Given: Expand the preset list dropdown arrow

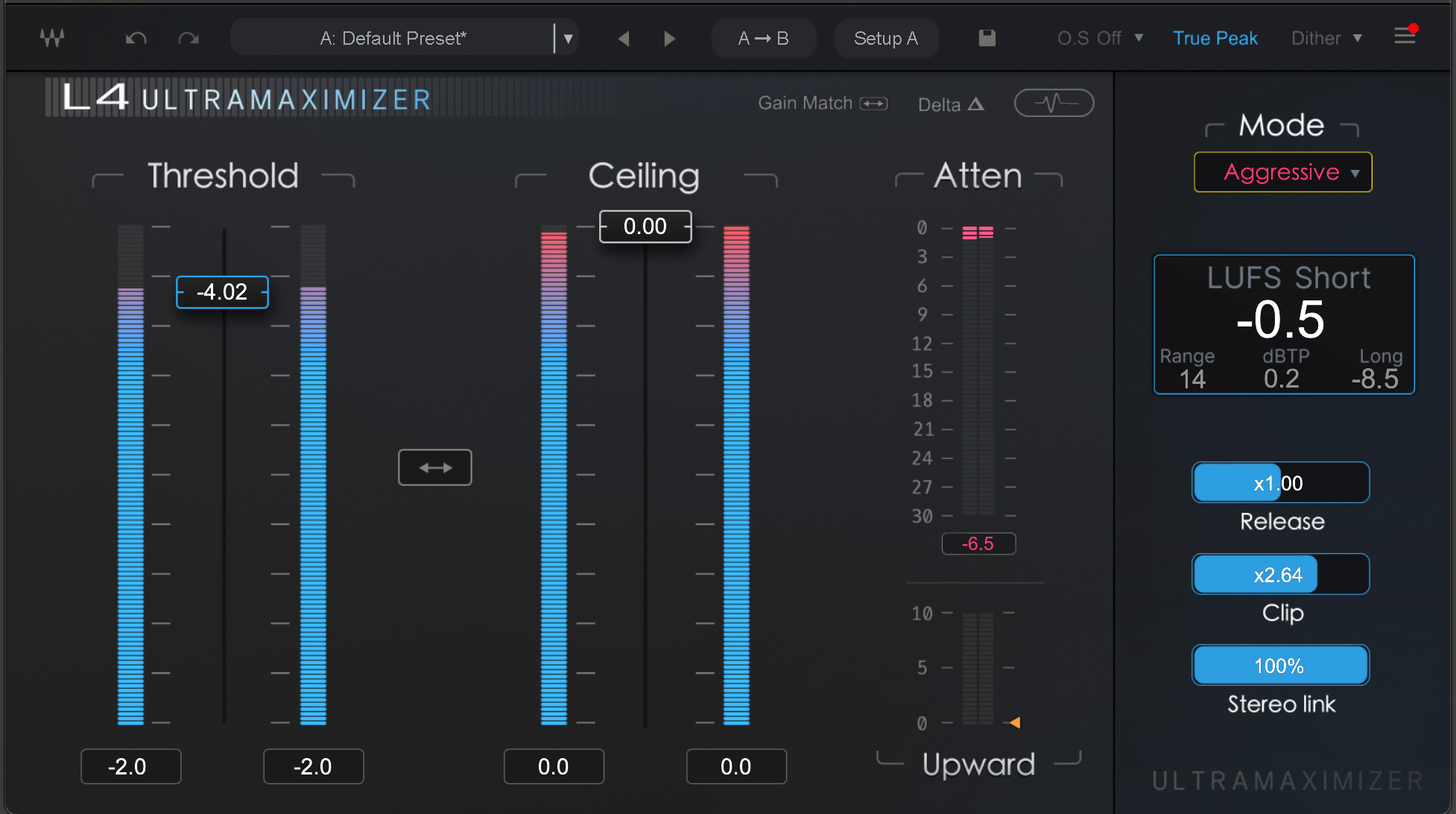Looking at the screenshot, I should (568, 38).
